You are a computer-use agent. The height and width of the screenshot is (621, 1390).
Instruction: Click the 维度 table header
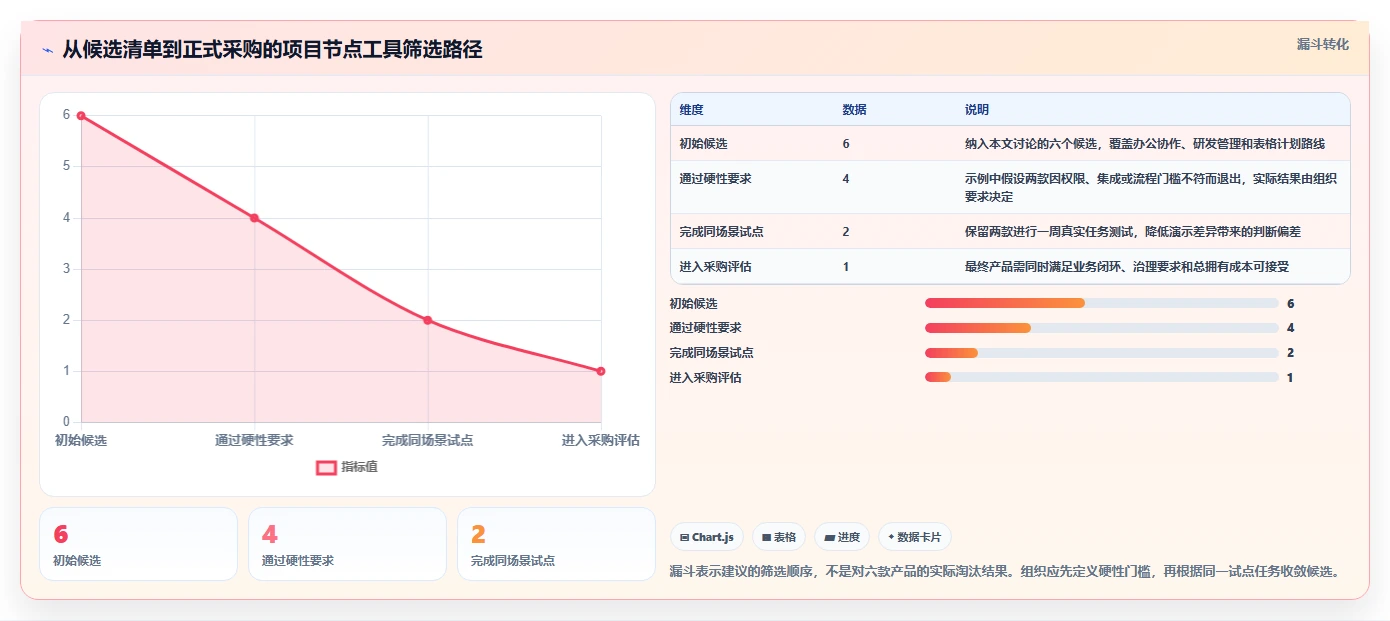point(692,110)
